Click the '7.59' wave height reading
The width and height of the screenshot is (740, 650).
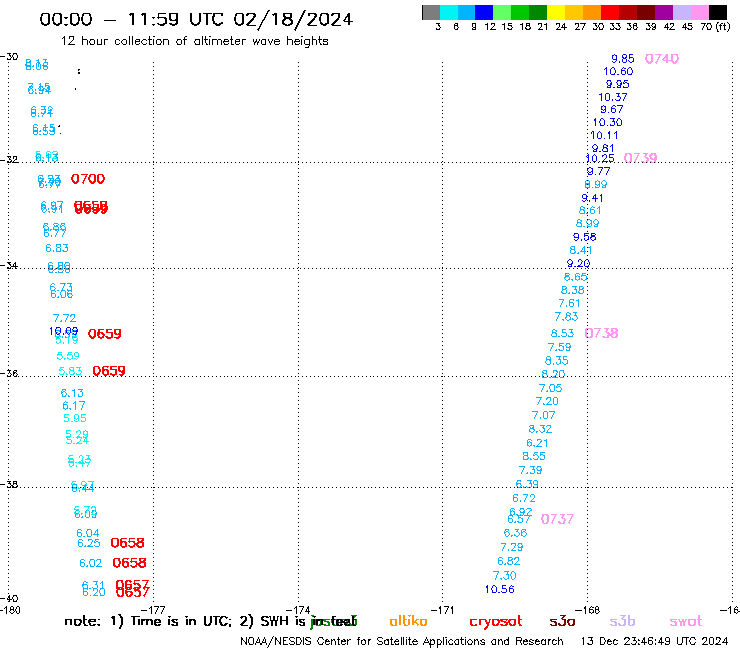pos(560,347)
